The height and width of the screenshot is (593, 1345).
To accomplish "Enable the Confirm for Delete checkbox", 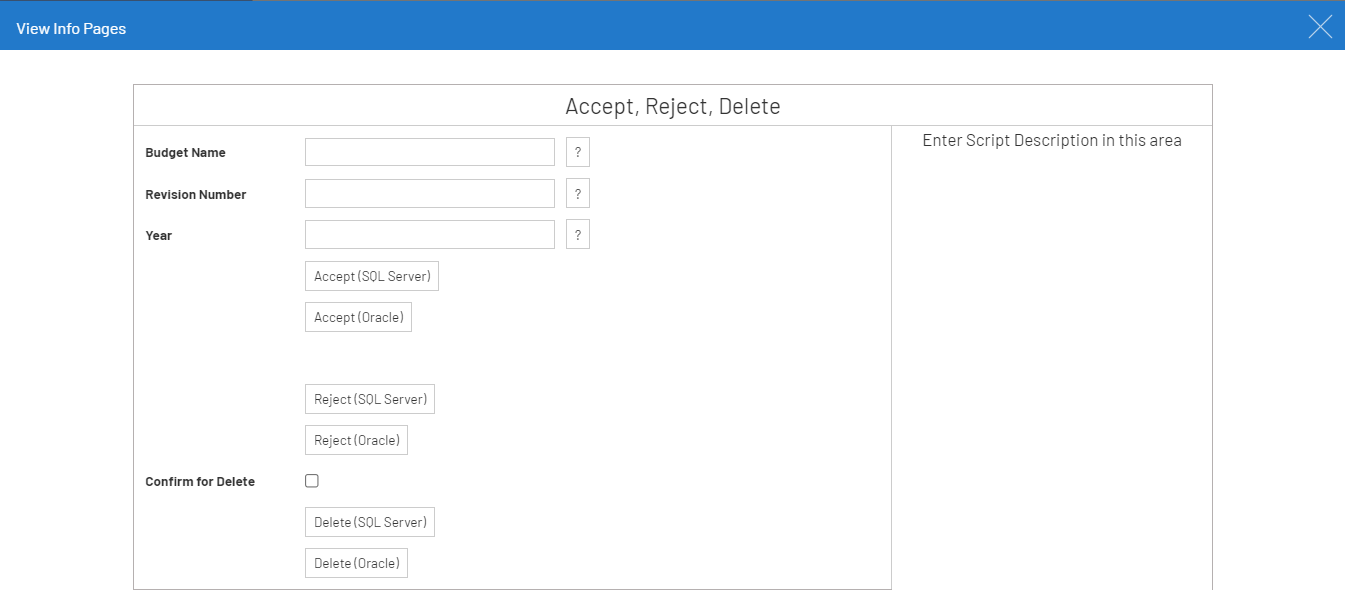I will coord(312,481).
